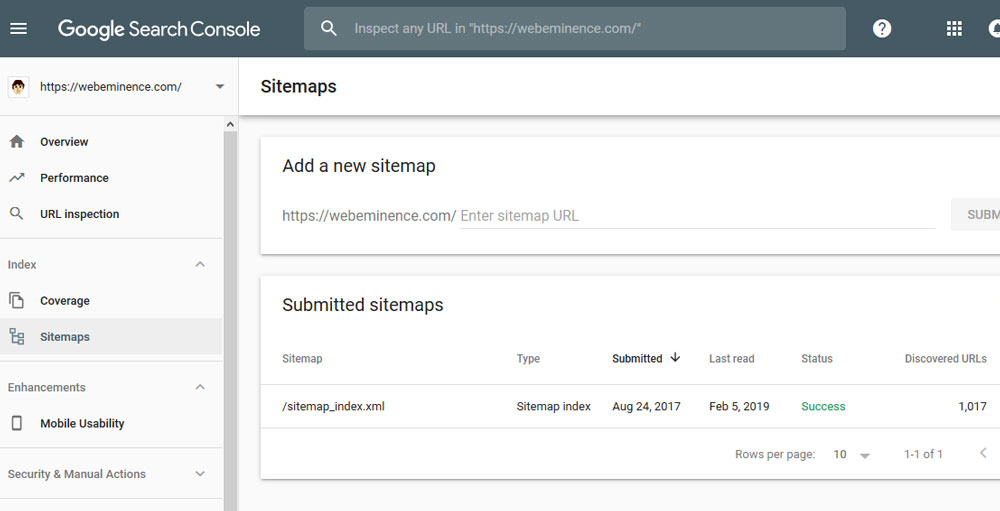Click the previous page chevron

(x=983, y=453)
